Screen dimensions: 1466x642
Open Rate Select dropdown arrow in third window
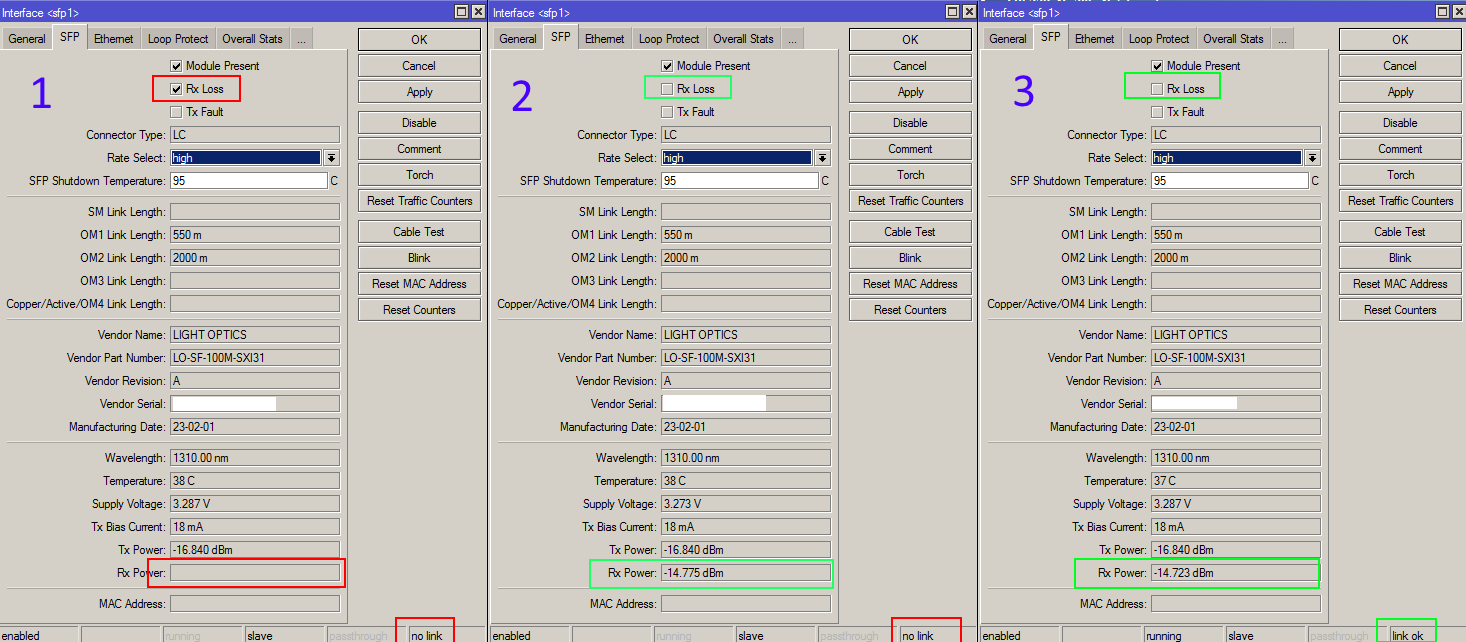pos(1312,158)
